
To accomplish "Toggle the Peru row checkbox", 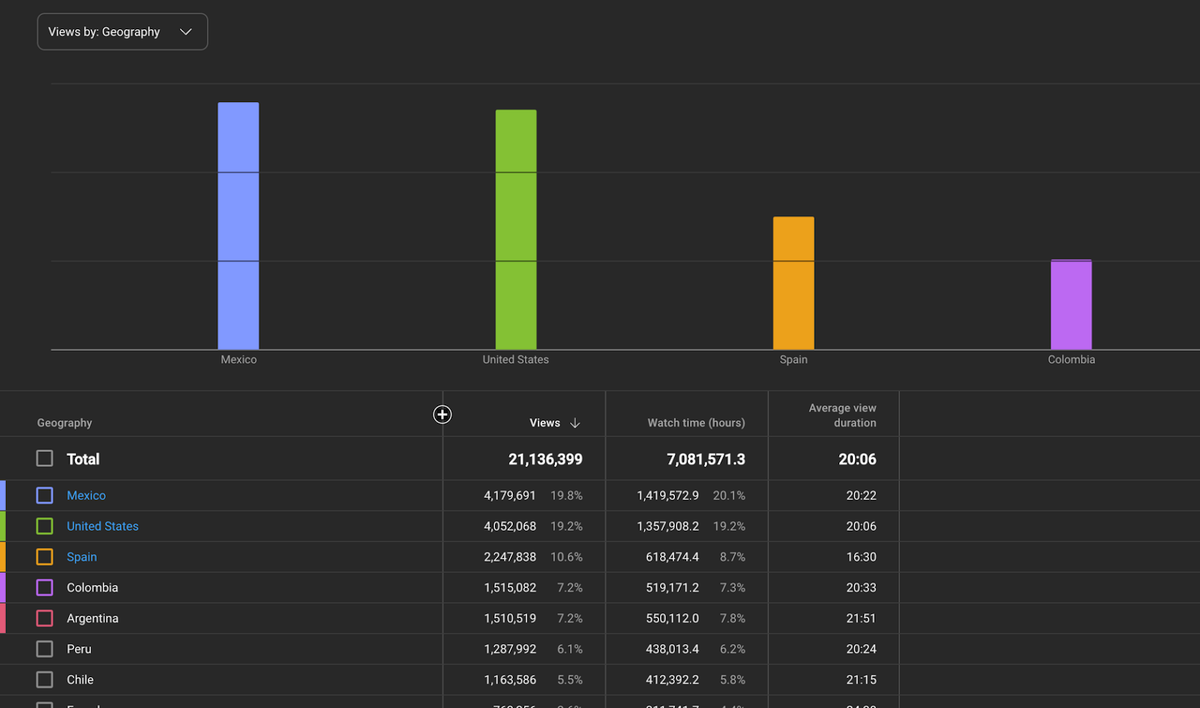I will 44,649.
